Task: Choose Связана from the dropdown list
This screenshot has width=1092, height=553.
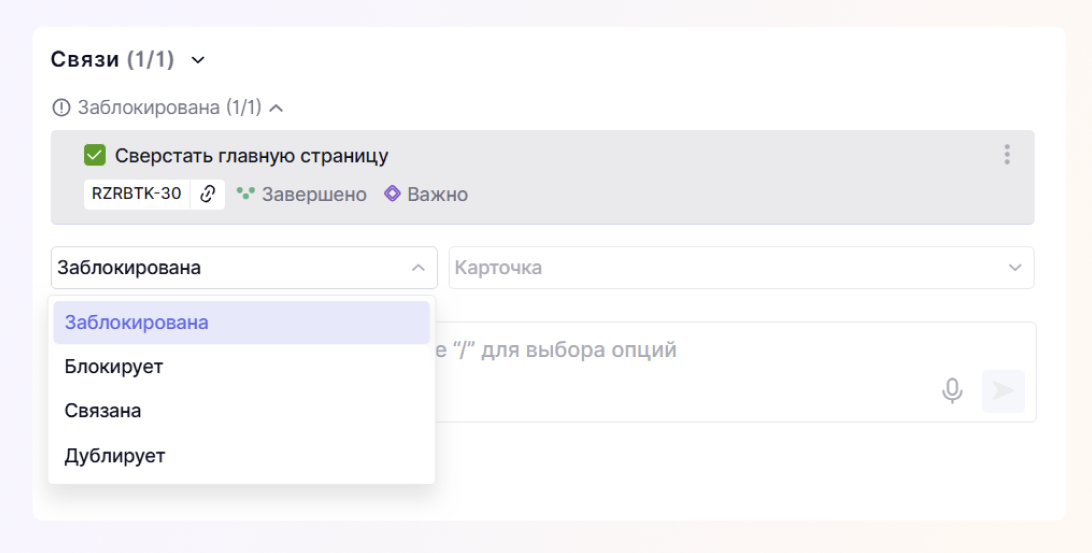Action: pyautogui.click(x=241, y=411)
